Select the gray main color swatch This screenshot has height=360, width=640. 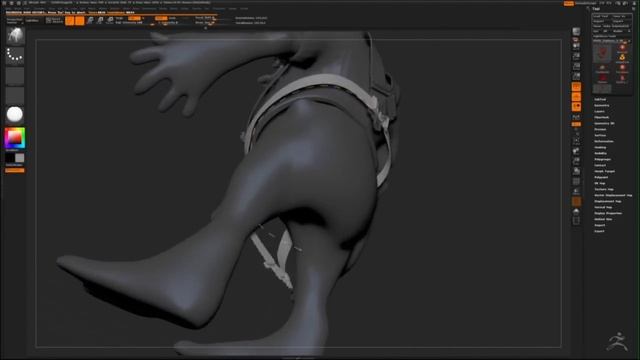(20, 158)
